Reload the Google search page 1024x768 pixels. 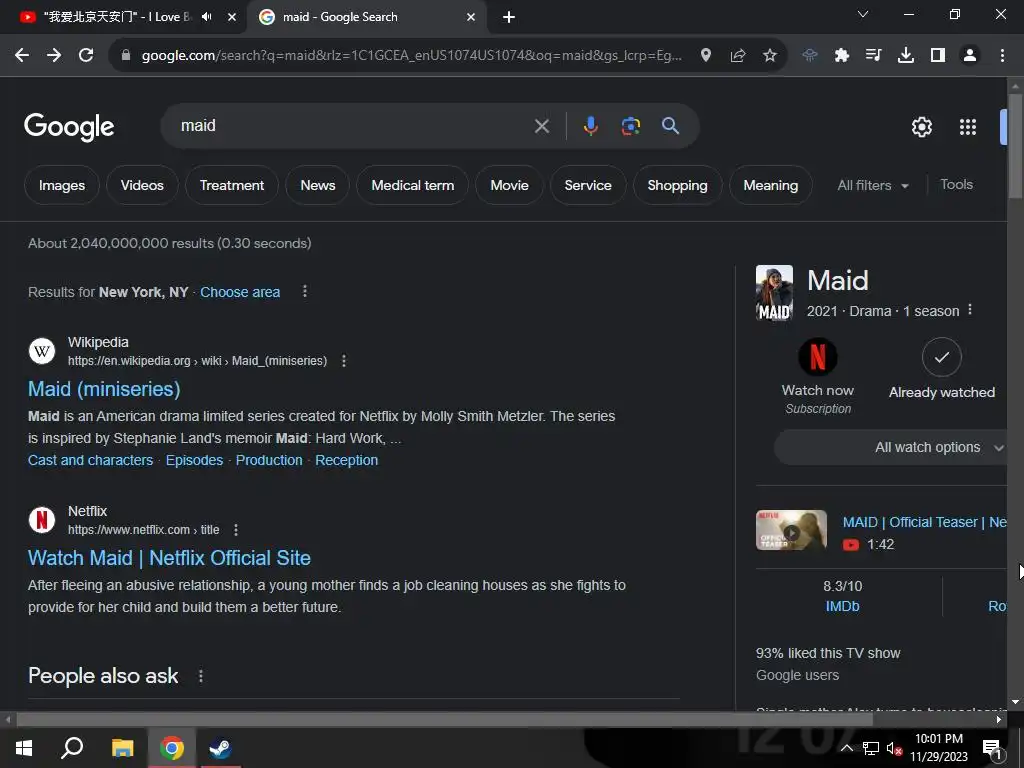[86, 56]
